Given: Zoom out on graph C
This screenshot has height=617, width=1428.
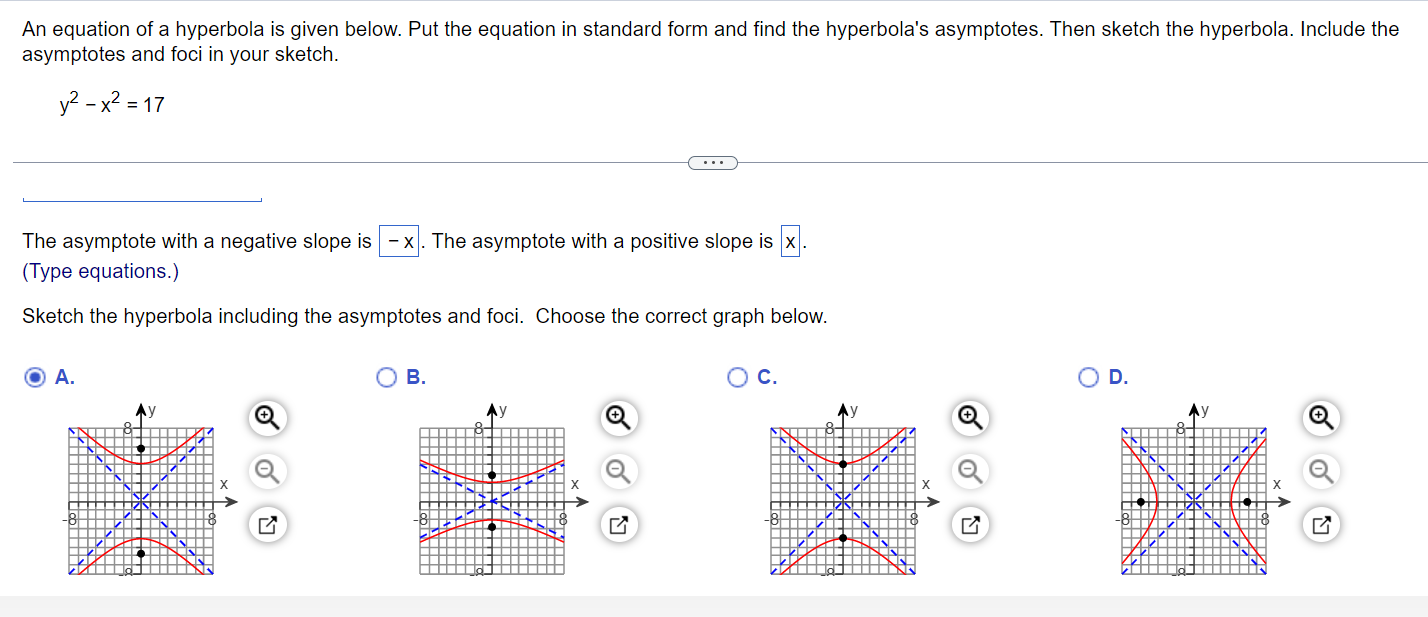Looking at the screenshot, I should [x=968, y=471].
